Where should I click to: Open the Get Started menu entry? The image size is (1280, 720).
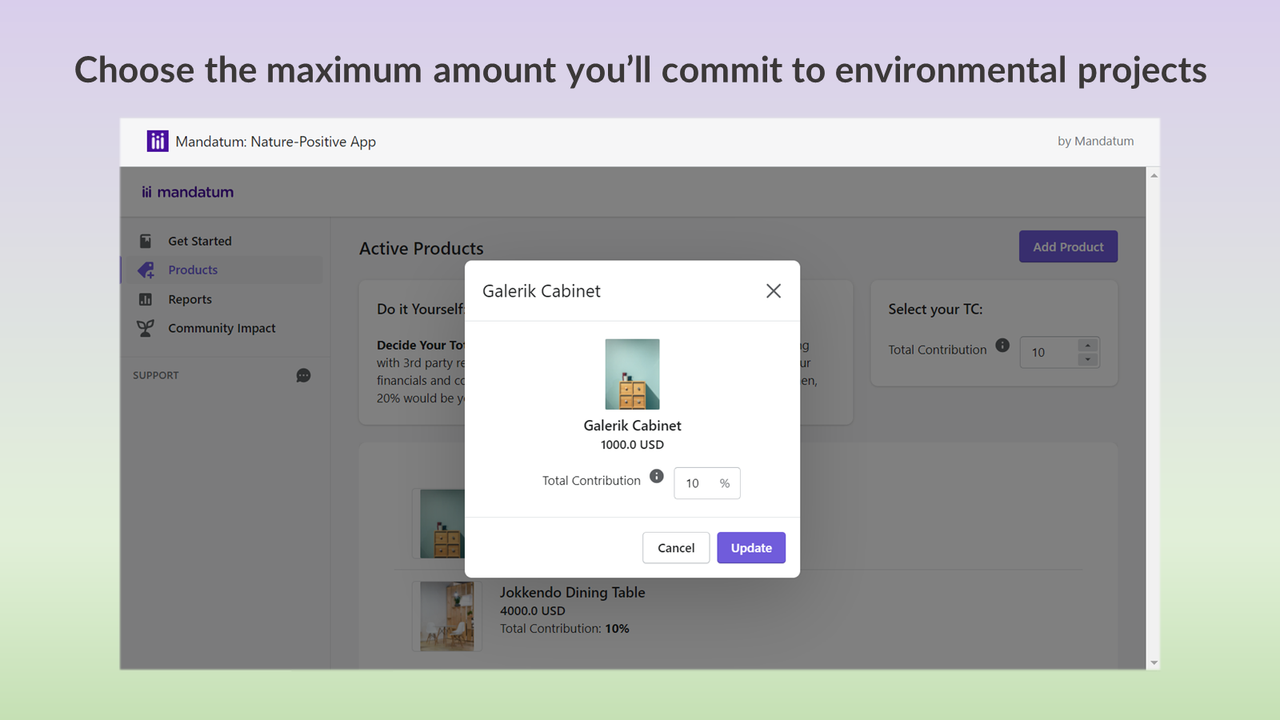tap(200, 240)
